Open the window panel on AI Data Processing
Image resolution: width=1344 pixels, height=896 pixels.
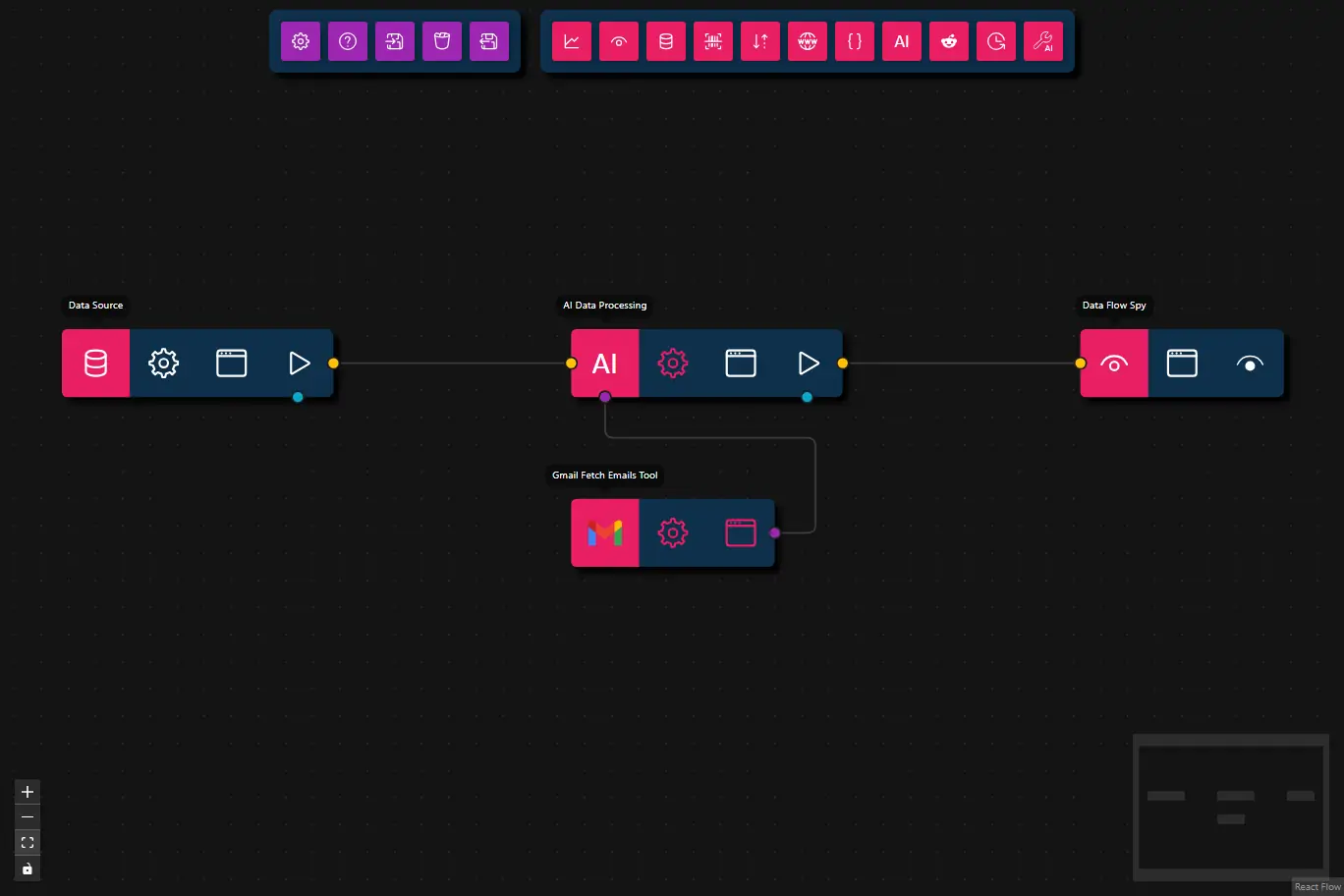(x=741, y=363)
